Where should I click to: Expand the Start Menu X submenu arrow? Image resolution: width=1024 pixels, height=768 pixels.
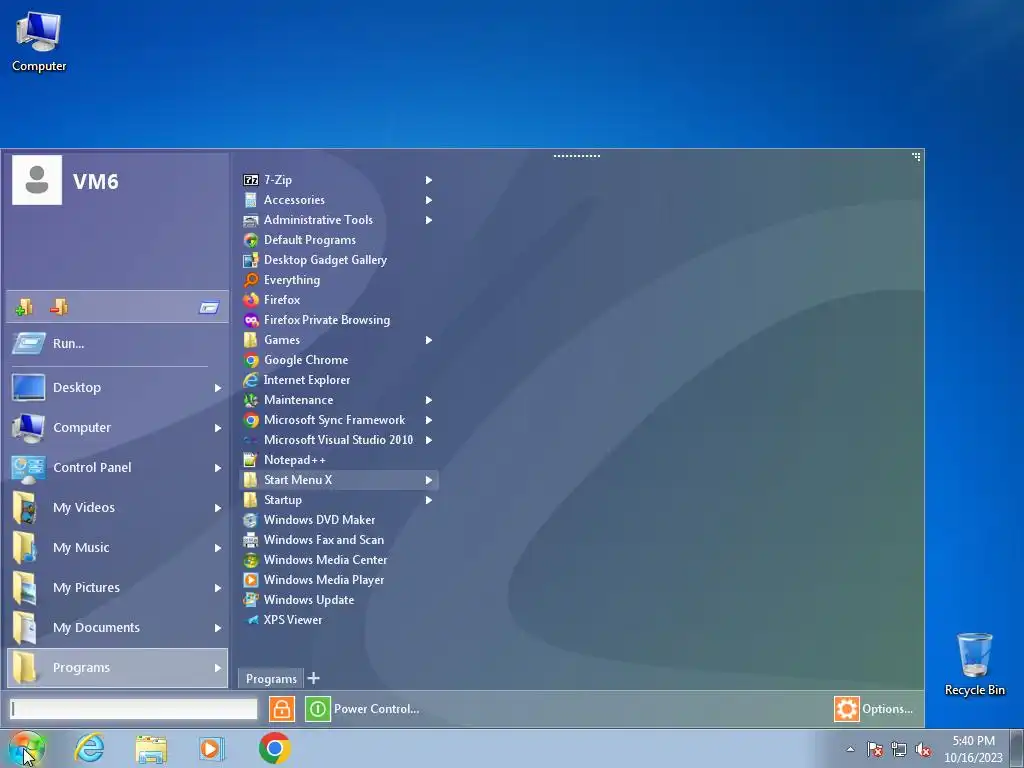tap(429, 480)
